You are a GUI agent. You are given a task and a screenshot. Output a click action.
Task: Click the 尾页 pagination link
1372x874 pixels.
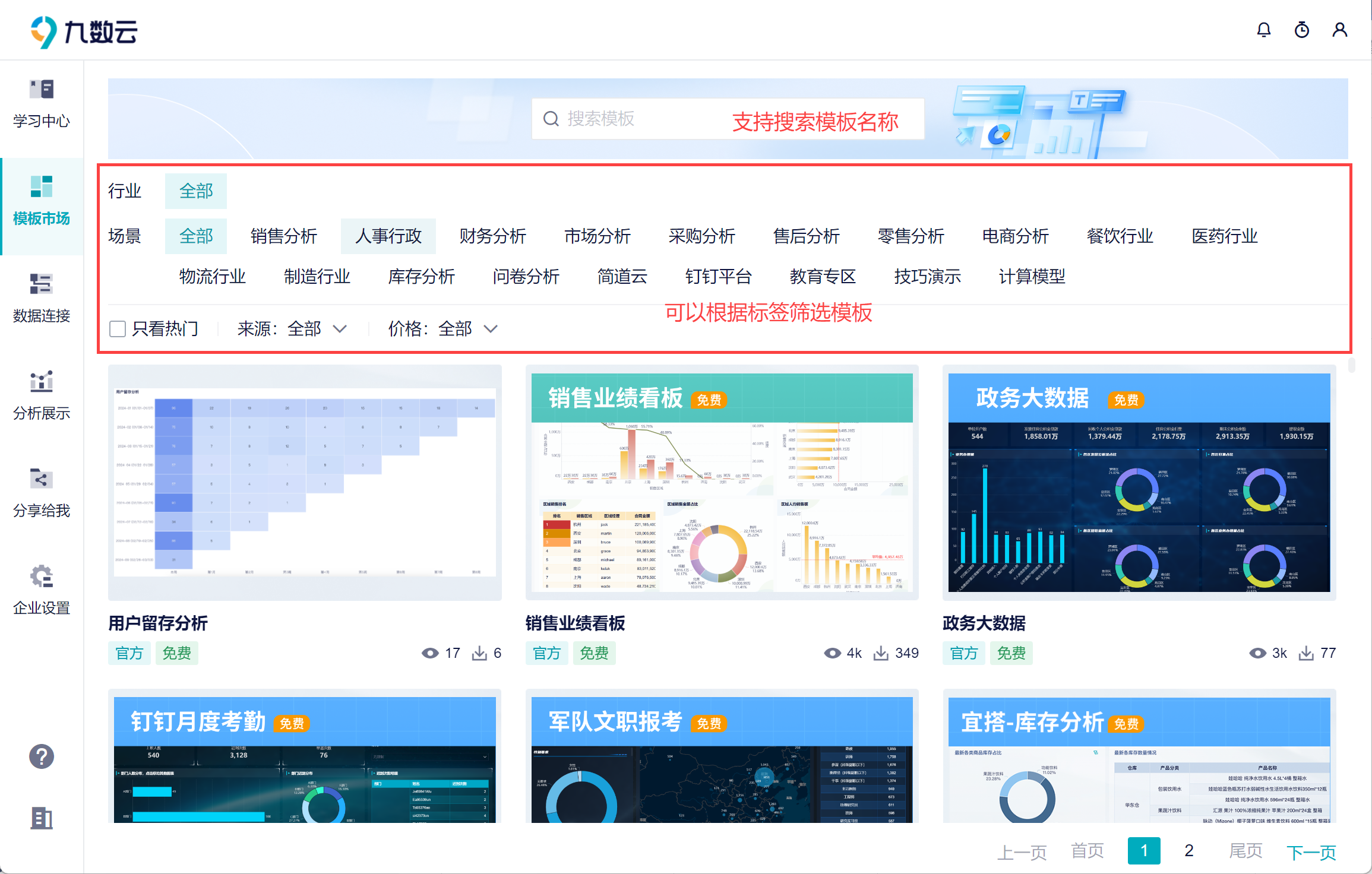1245,851
